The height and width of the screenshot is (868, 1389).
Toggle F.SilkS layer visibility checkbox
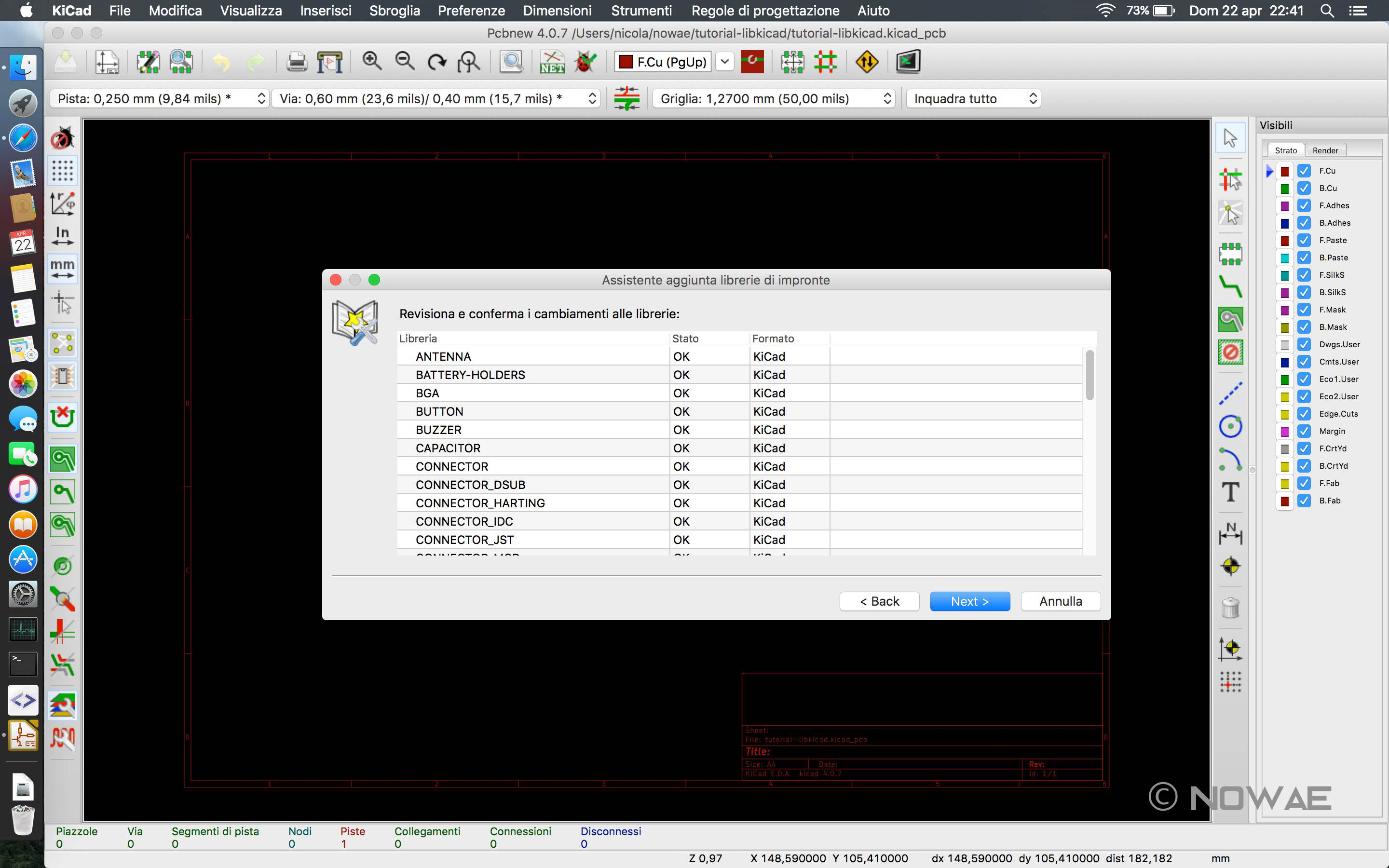click(1304, 275)
